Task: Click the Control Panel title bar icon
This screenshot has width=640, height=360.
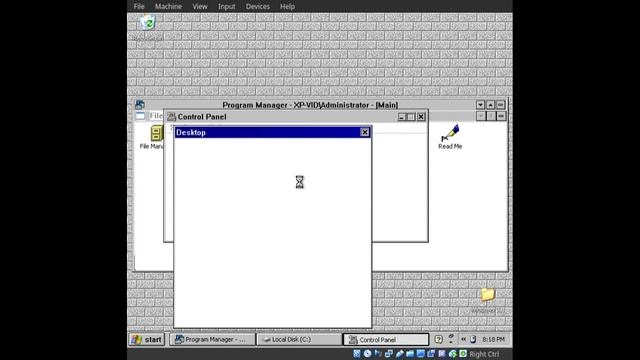Action: click(171, 117)
